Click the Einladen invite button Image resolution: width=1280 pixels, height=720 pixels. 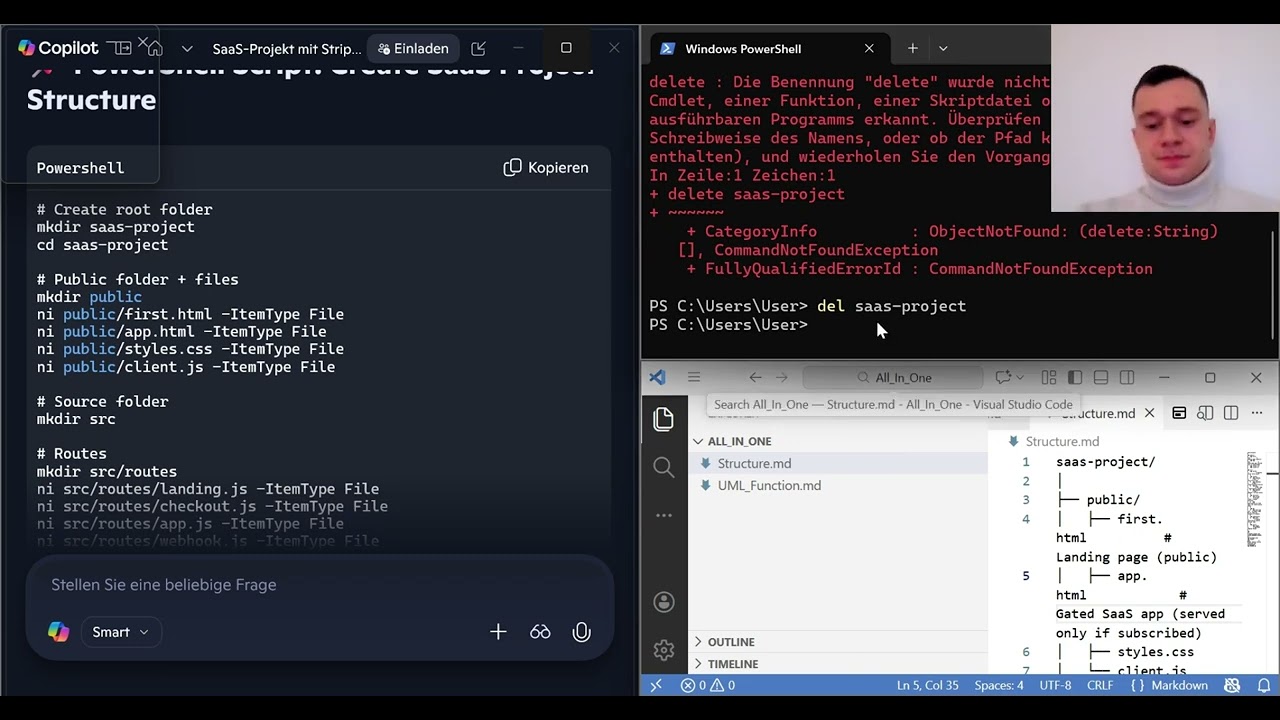click(x=412, y=48)
